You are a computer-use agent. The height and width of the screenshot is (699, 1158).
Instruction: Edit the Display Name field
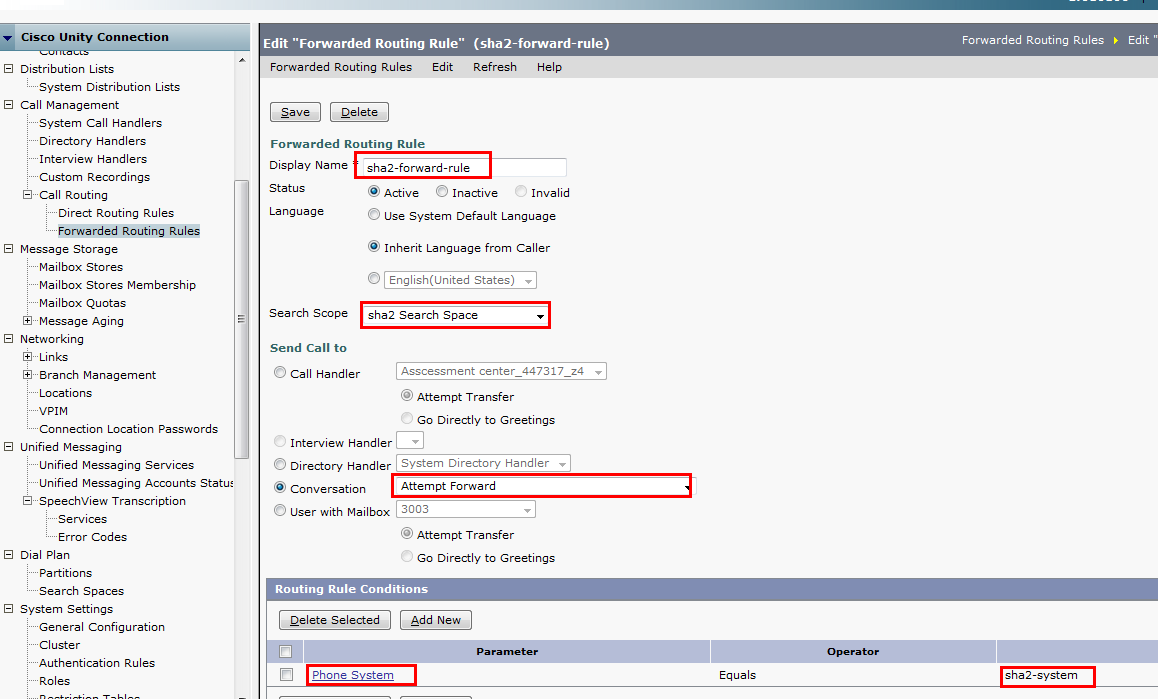[464, 168]
